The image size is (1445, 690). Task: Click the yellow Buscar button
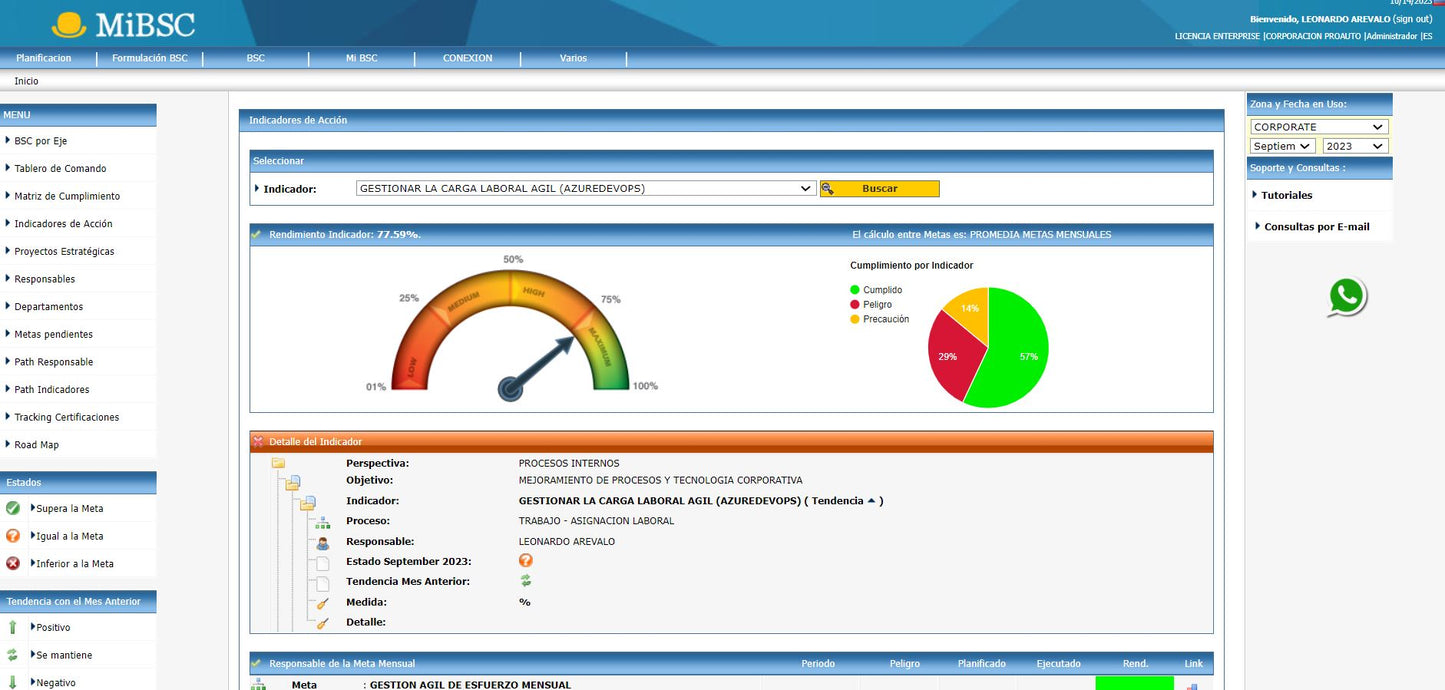(x=879, y=188)
